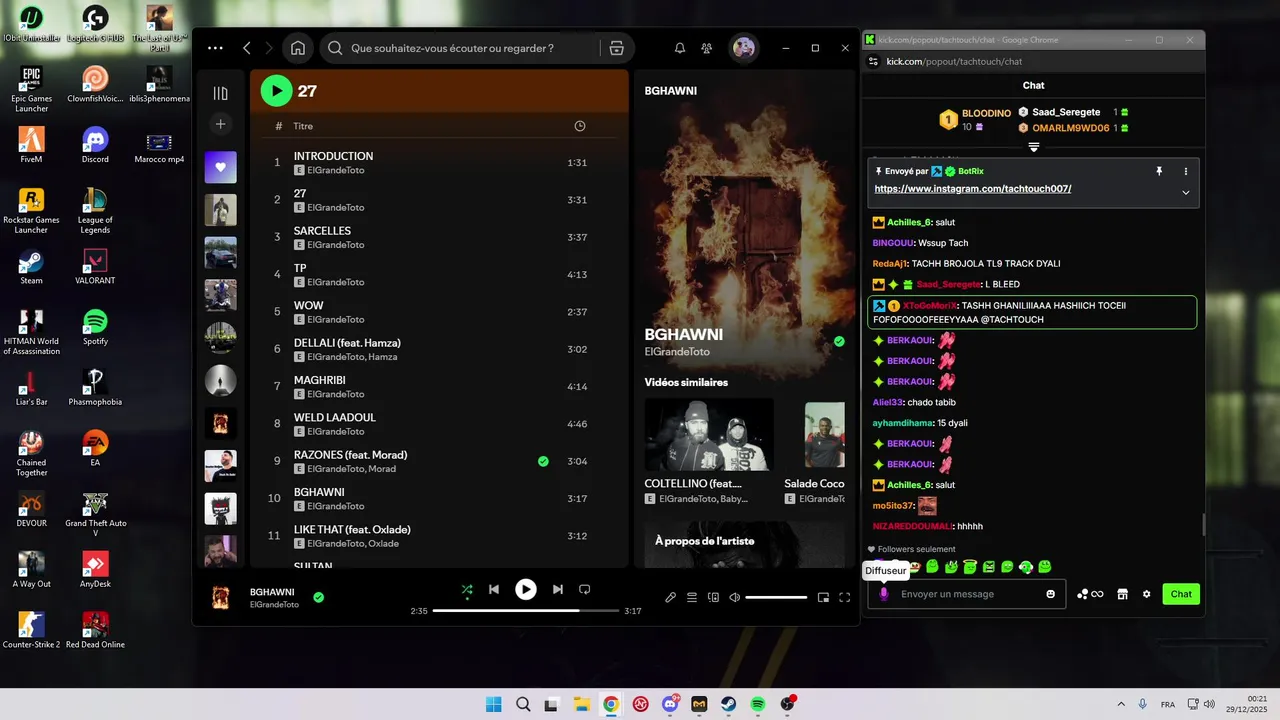Screen dimensions: 1280x720
Task: Expand Your Library sidebar in Spotify
Action: point(221,93)
